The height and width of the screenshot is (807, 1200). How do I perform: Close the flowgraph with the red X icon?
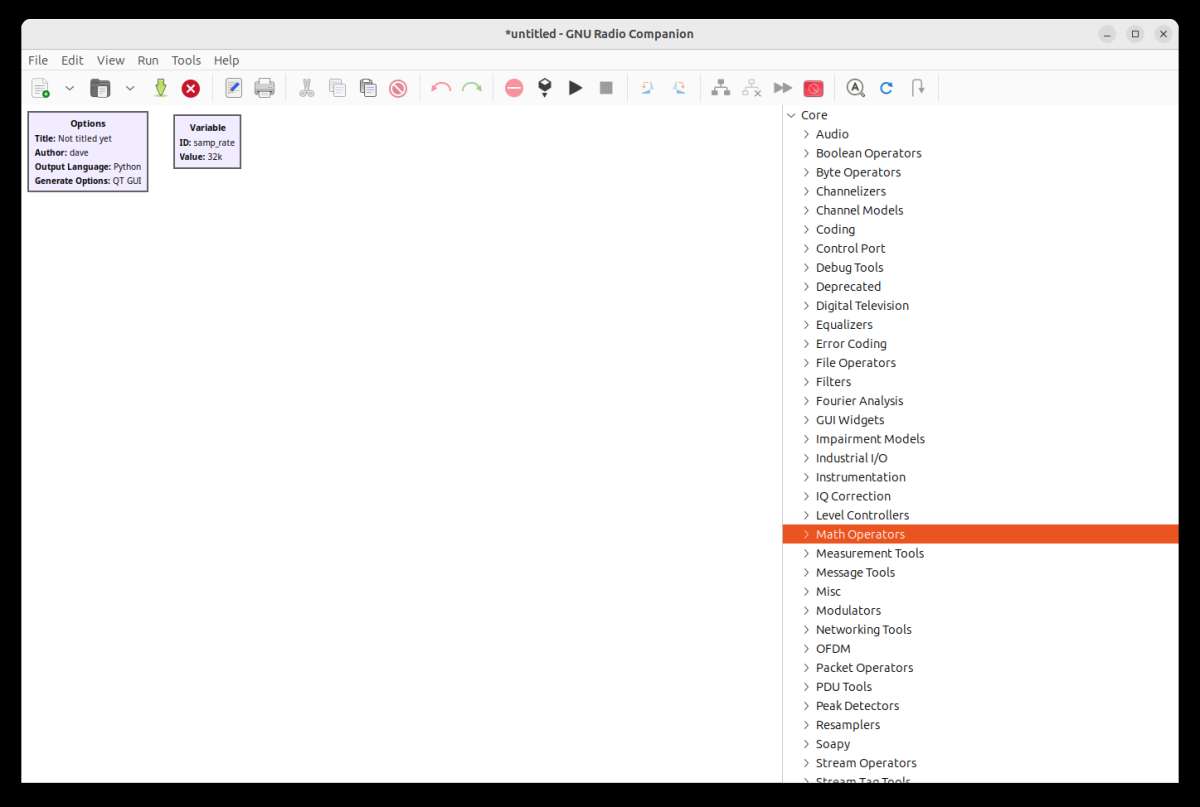pyautogui.click(x=191, y=88)
